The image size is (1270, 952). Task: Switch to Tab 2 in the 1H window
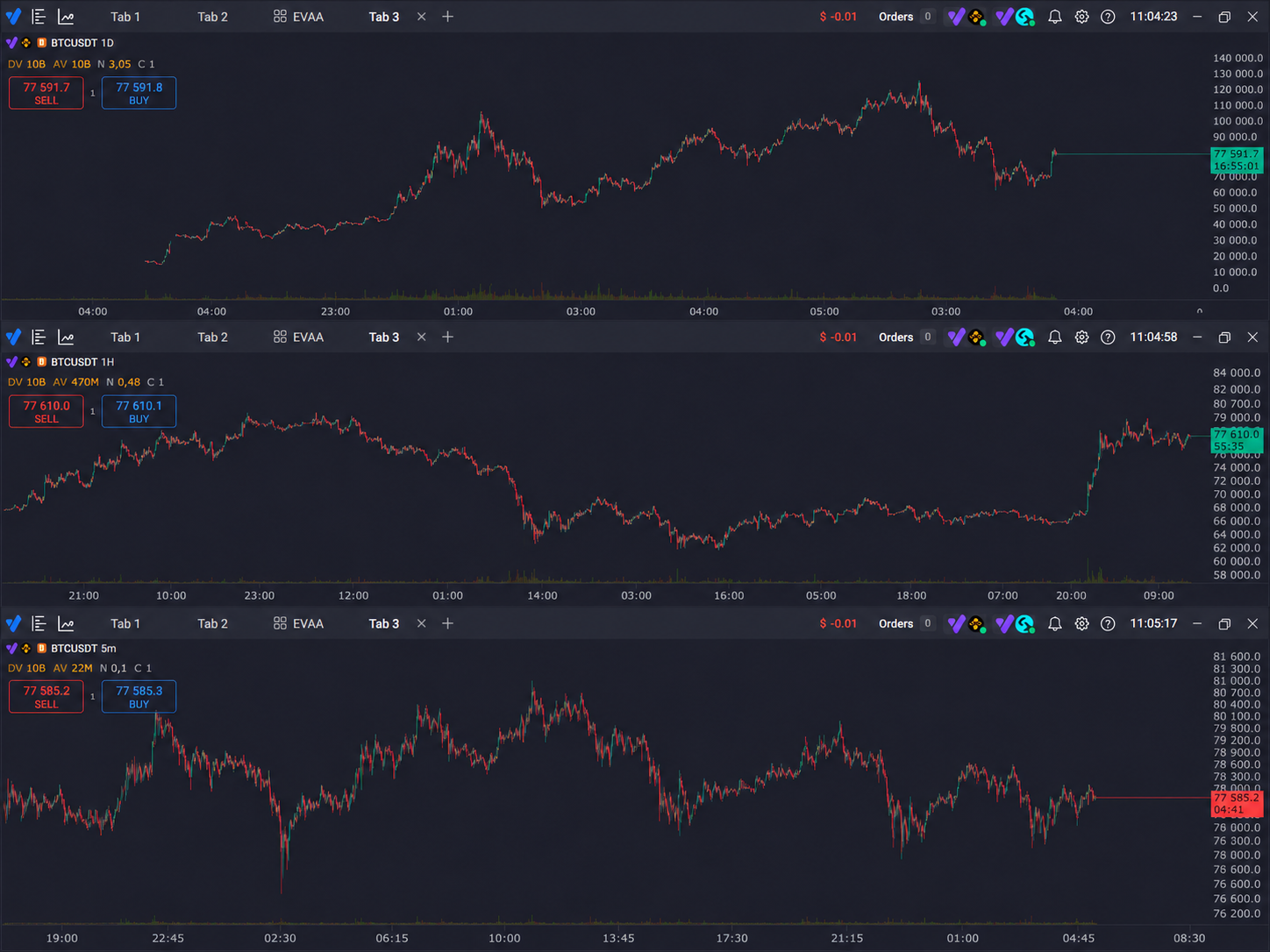(212, 337)
